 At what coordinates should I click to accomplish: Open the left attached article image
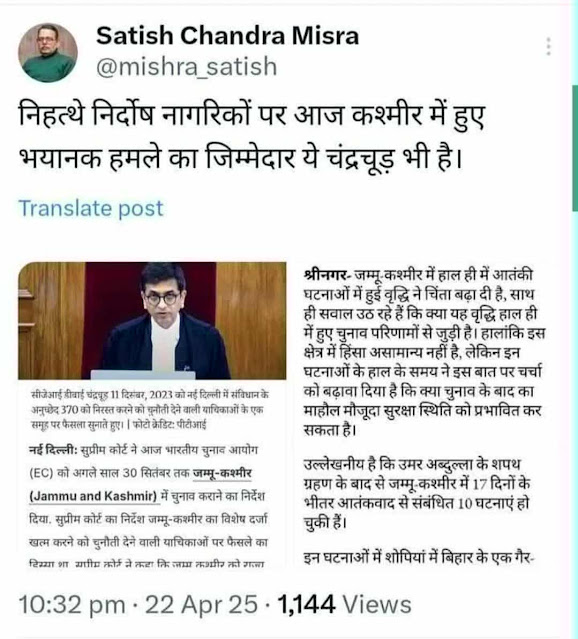152,414
